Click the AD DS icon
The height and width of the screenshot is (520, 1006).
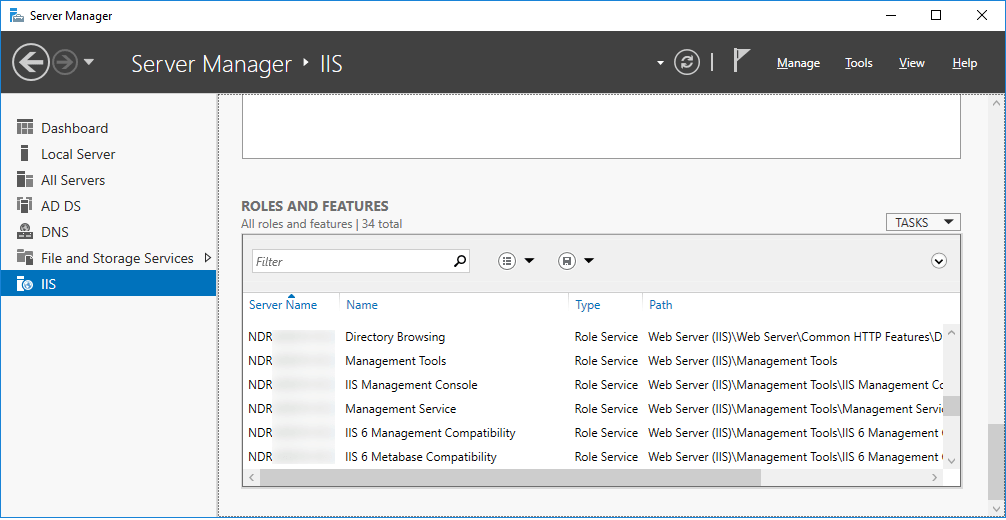coord(24,205)
